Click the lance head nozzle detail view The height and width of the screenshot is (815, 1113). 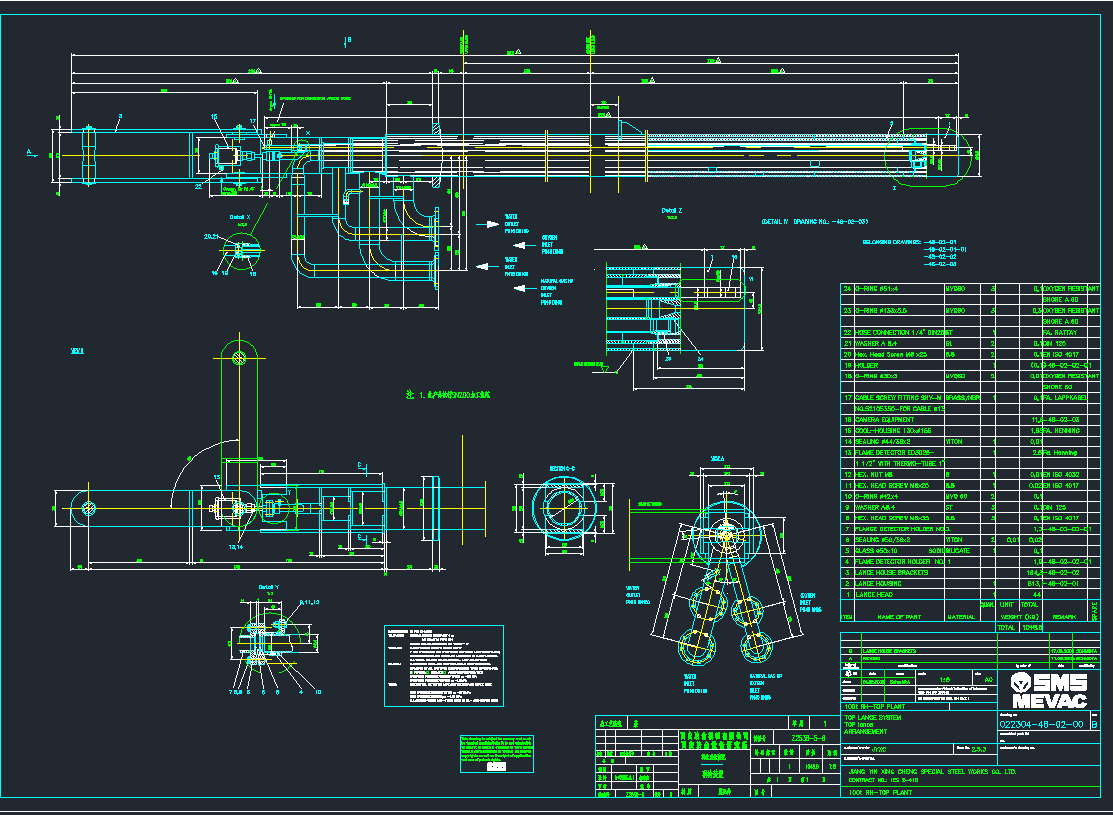tap(726, 540)
